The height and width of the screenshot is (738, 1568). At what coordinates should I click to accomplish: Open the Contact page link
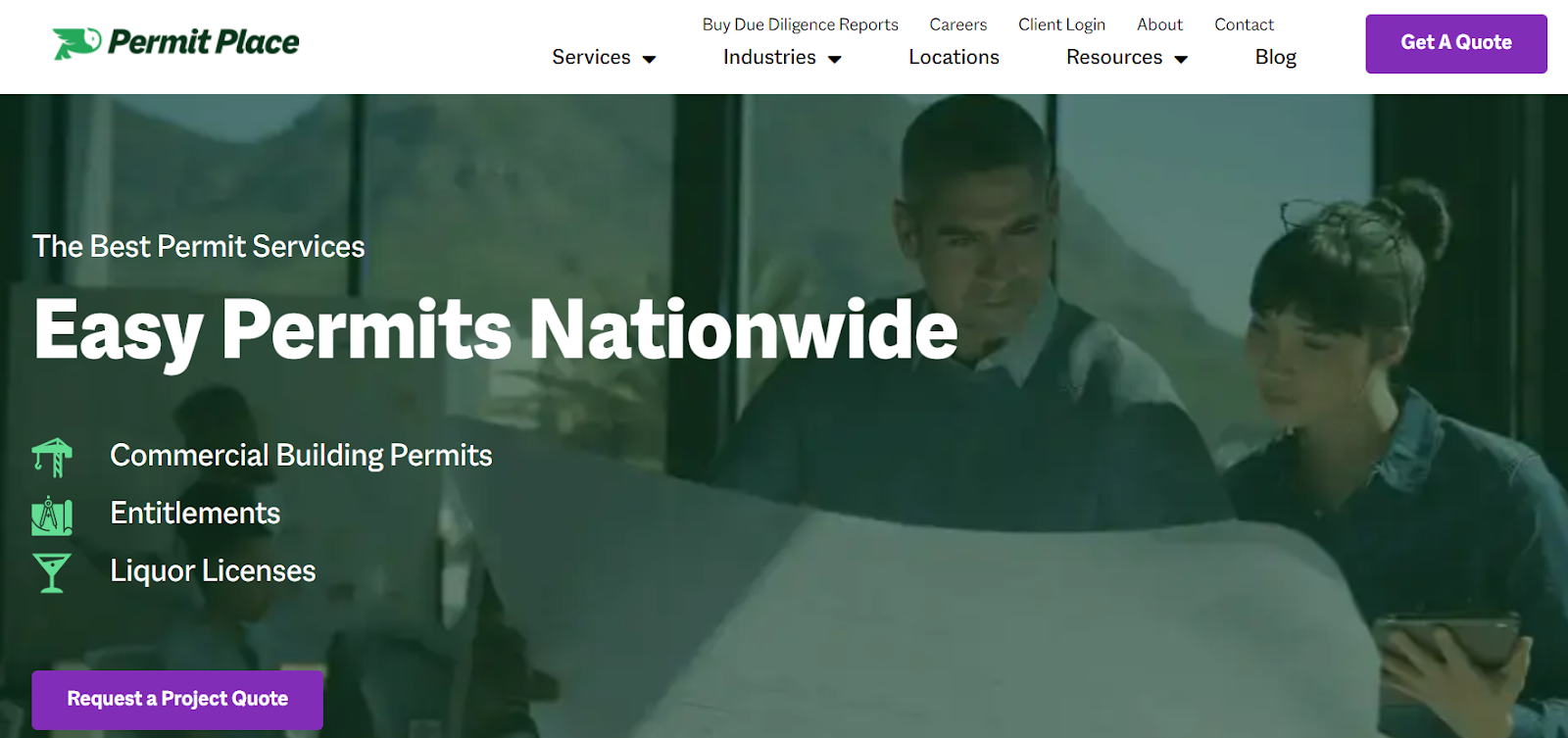[1244, 25]
